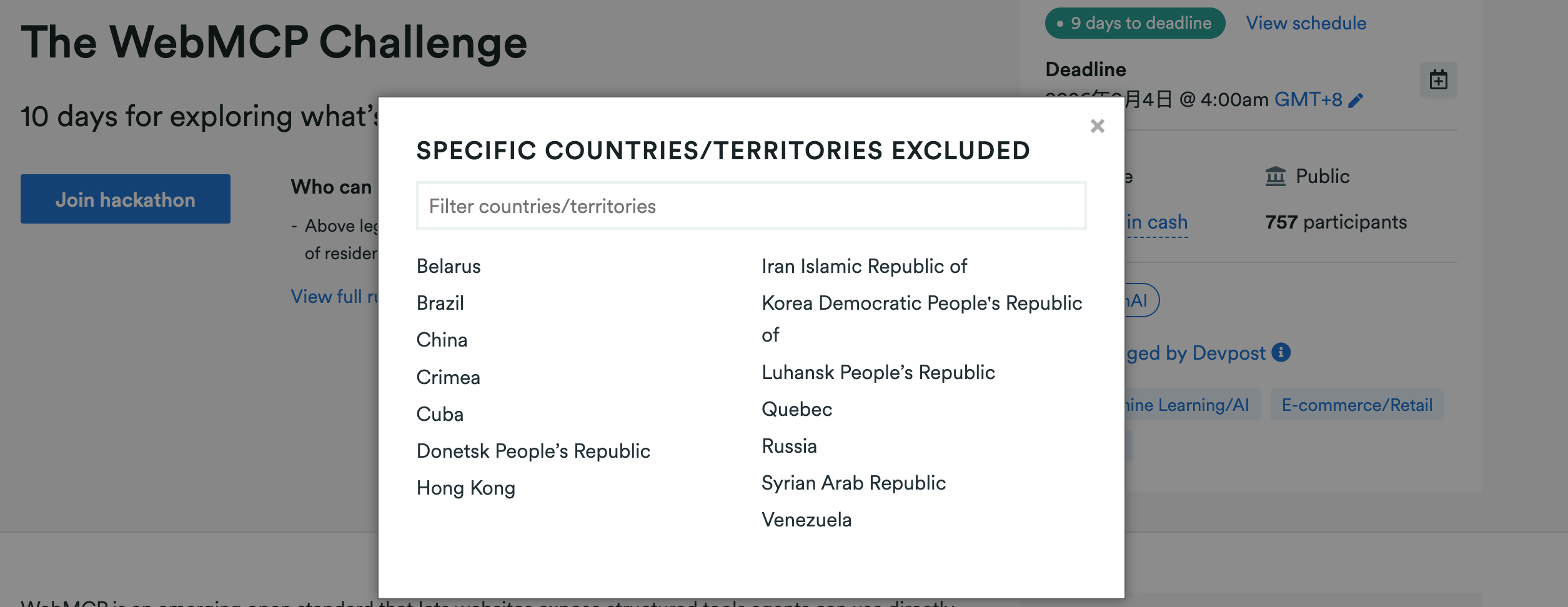Click the 757 participants count
This screenshot has width=1568, height=607.
1336,222
